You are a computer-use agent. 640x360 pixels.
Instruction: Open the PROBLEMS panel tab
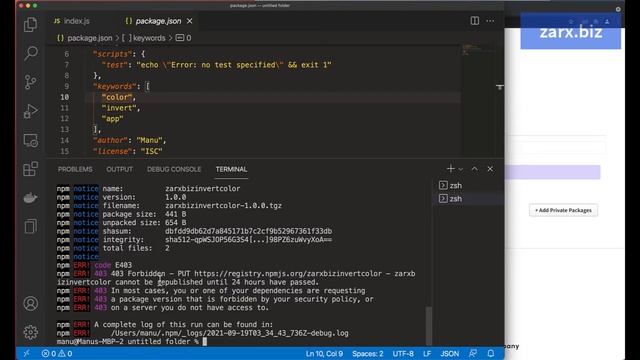point(75,169)
